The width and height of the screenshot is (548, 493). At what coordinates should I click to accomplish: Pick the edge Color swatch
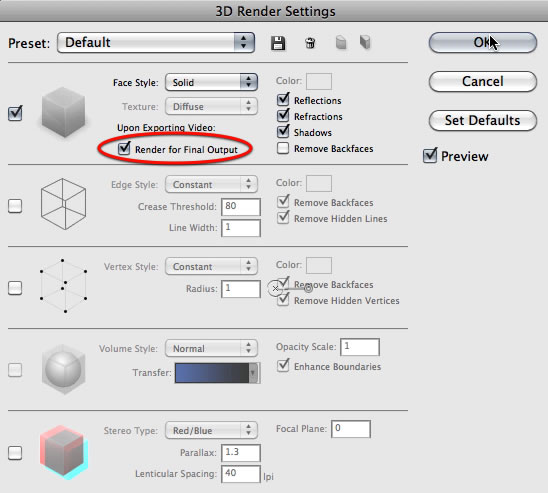click(x=319, y=183)
